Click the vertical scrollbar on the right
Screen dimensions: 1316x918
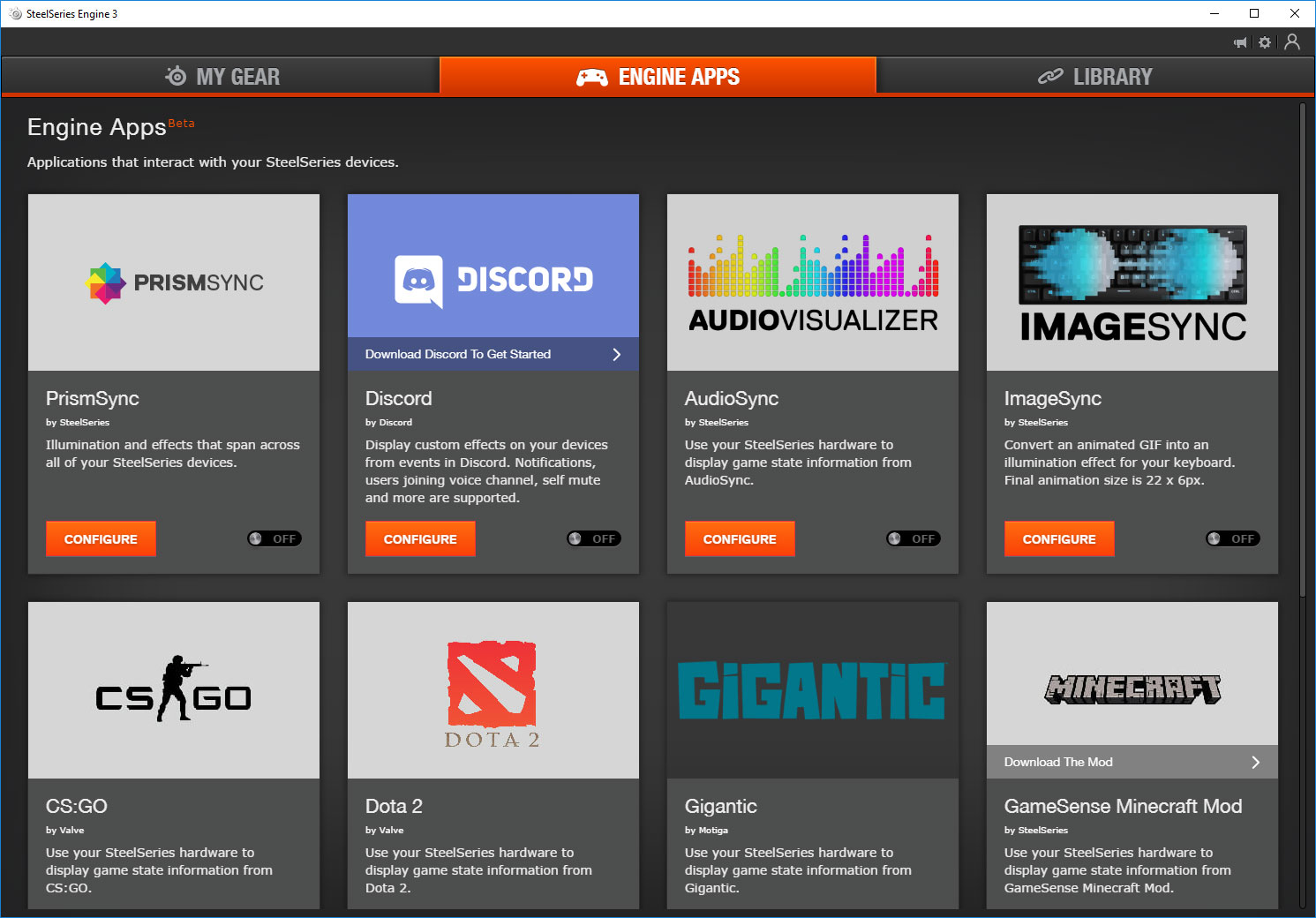[1302, 353]
